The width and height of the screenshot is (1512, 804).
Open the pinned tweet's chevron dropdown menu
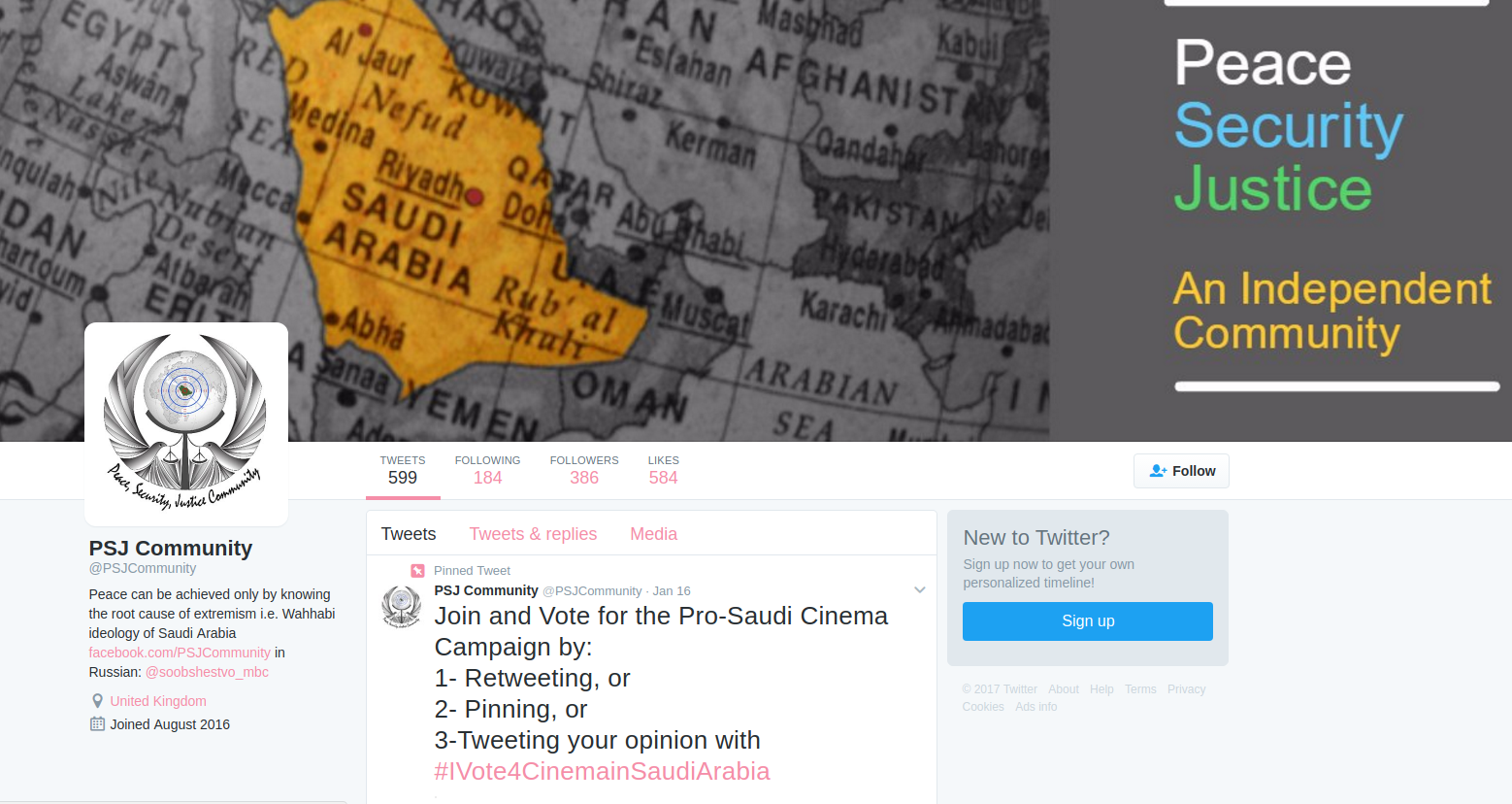pyautogui.click(x=920, y=590)
